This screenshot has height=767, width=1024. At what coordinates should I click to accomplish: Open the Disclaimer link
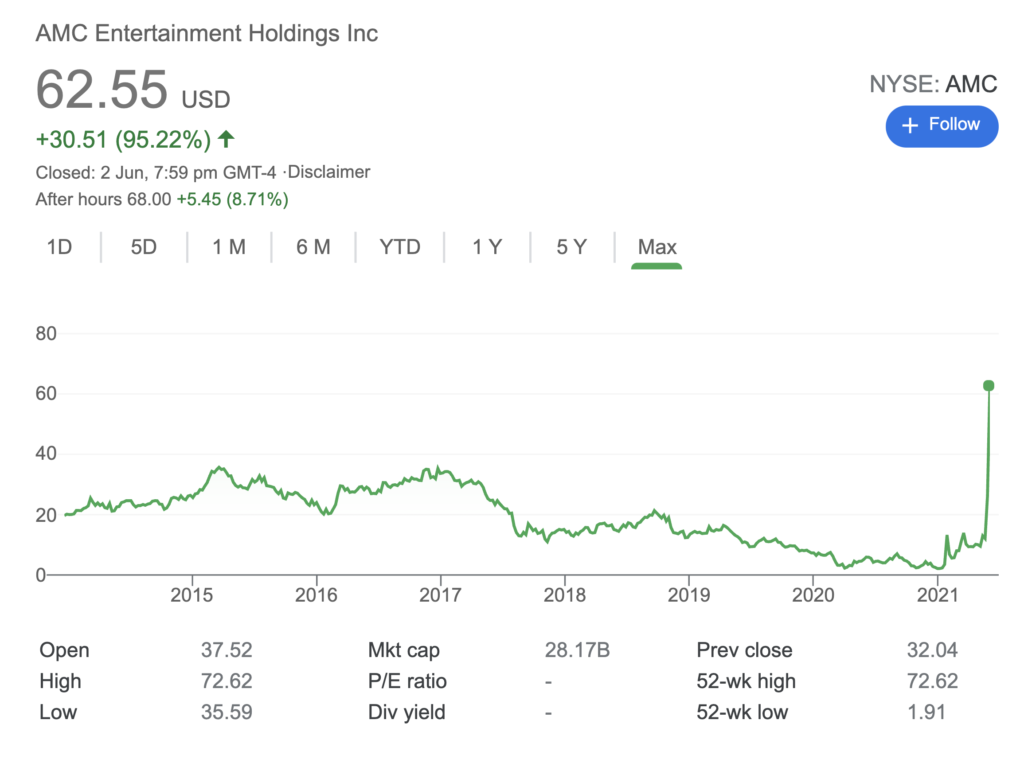point(328,172)
